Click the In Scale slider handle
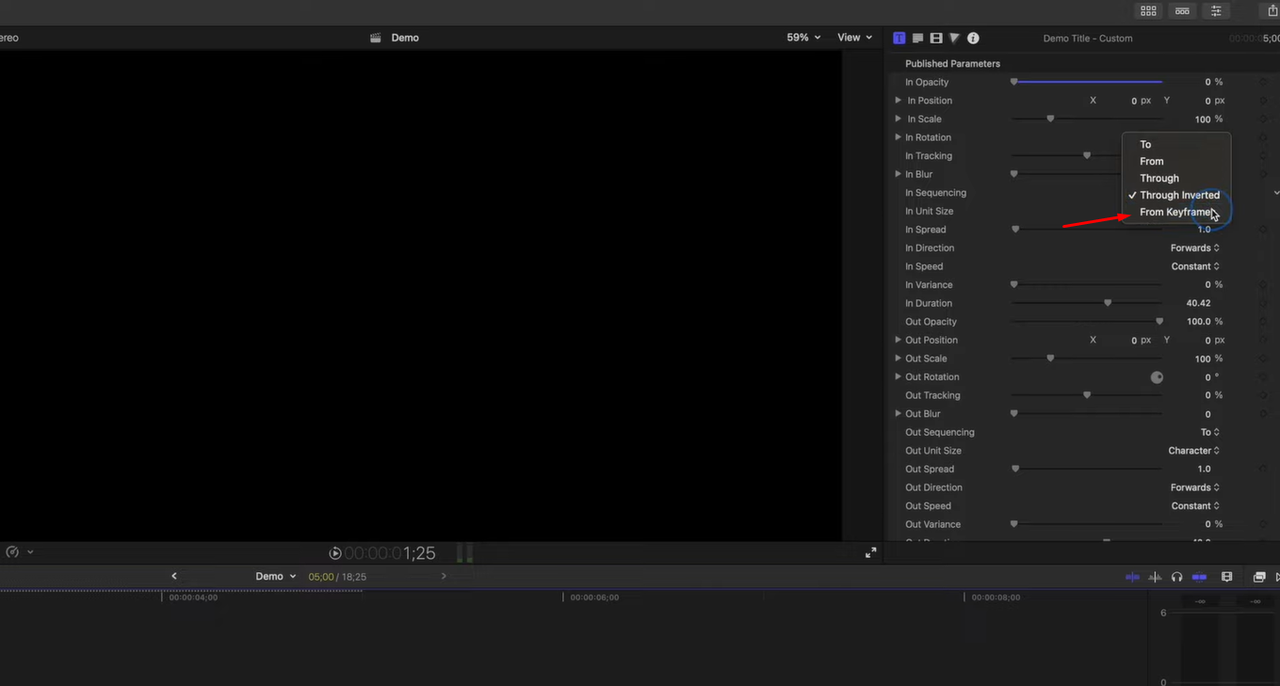Screen dimensions: 1280x686 [x=1050, y=119]
